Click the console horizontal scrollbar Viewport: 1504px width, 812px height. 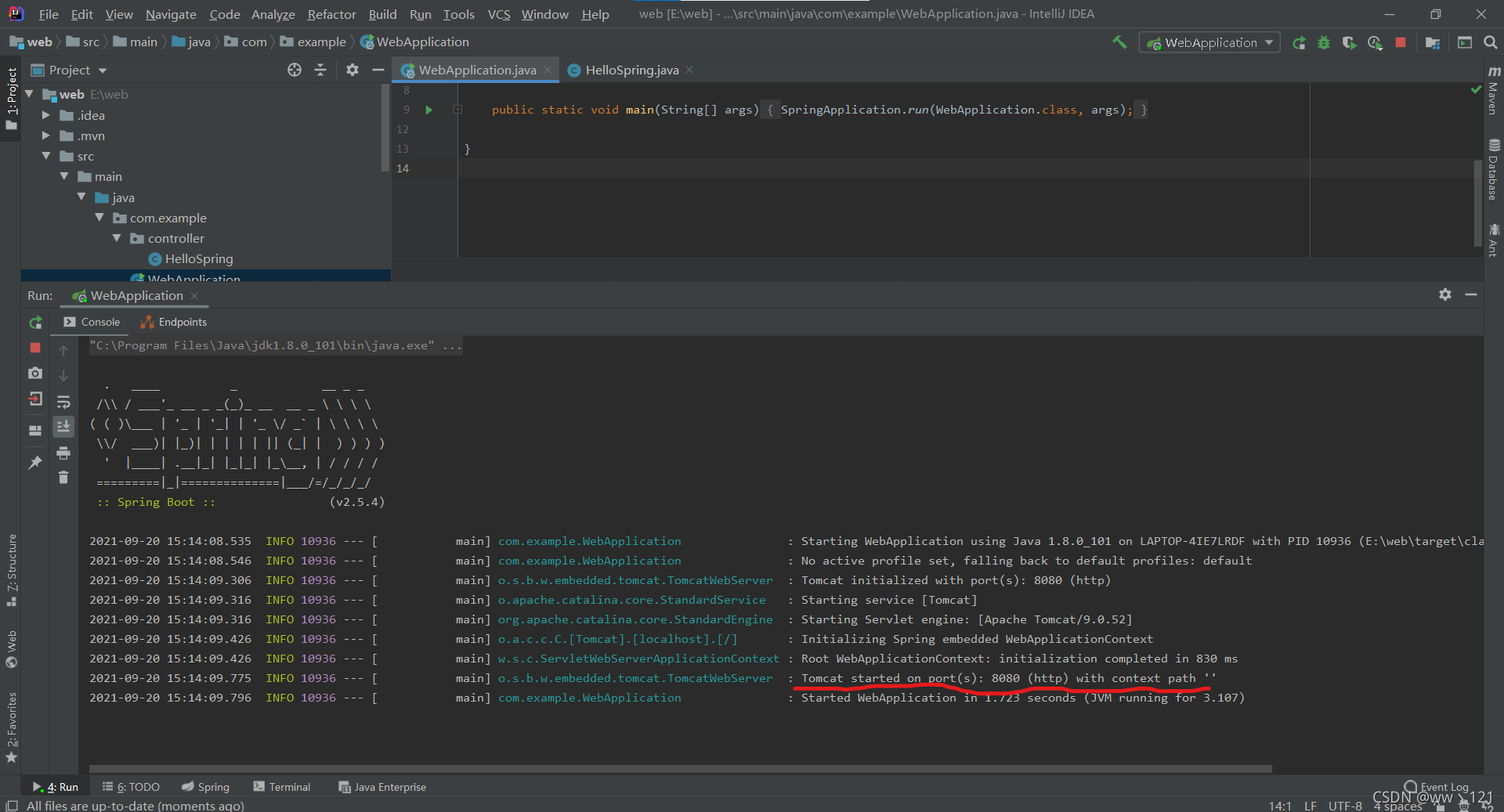(x=680, y=768)
